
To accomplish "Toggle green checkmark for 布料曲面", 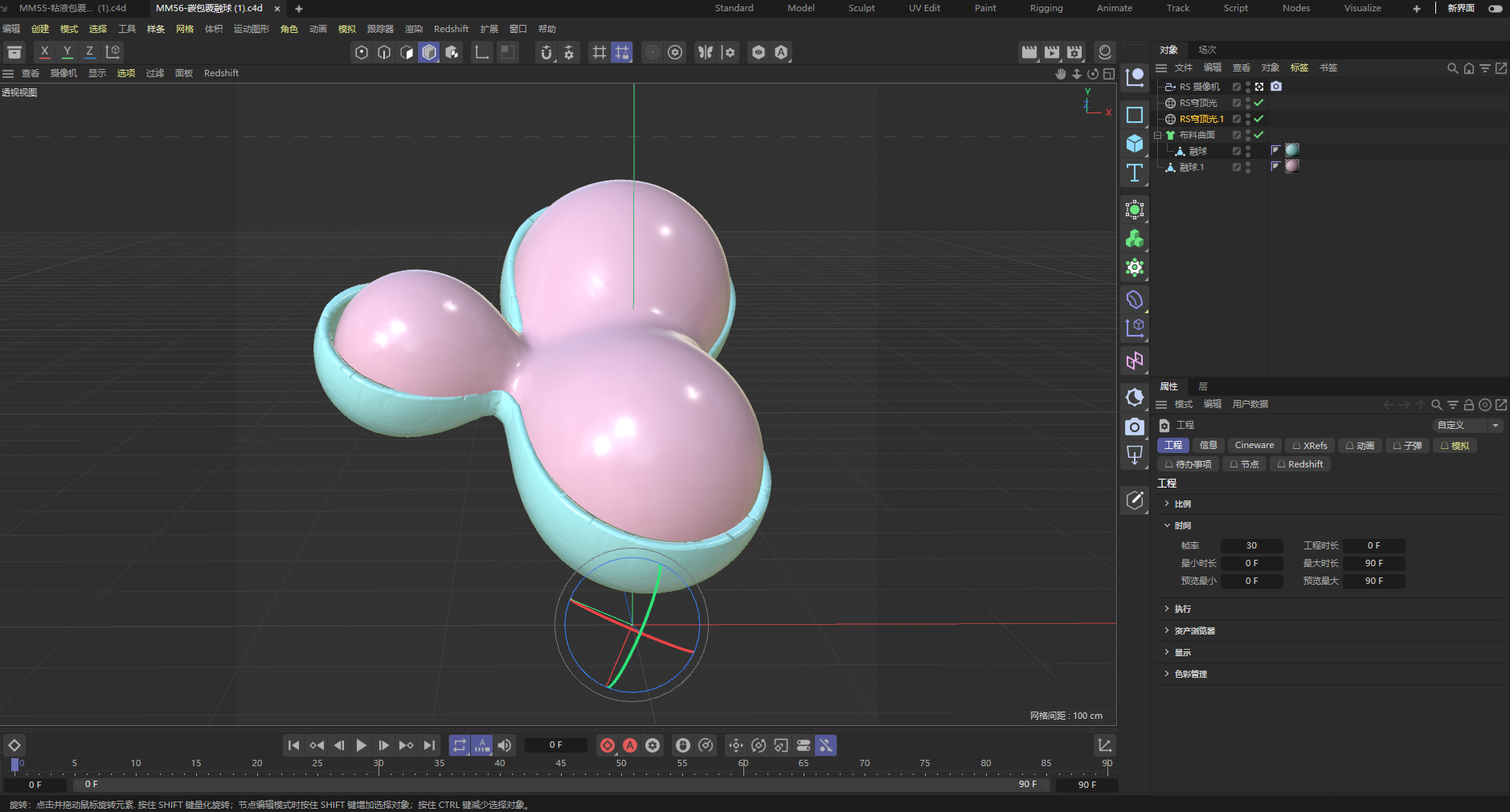I will [1259, 135].
